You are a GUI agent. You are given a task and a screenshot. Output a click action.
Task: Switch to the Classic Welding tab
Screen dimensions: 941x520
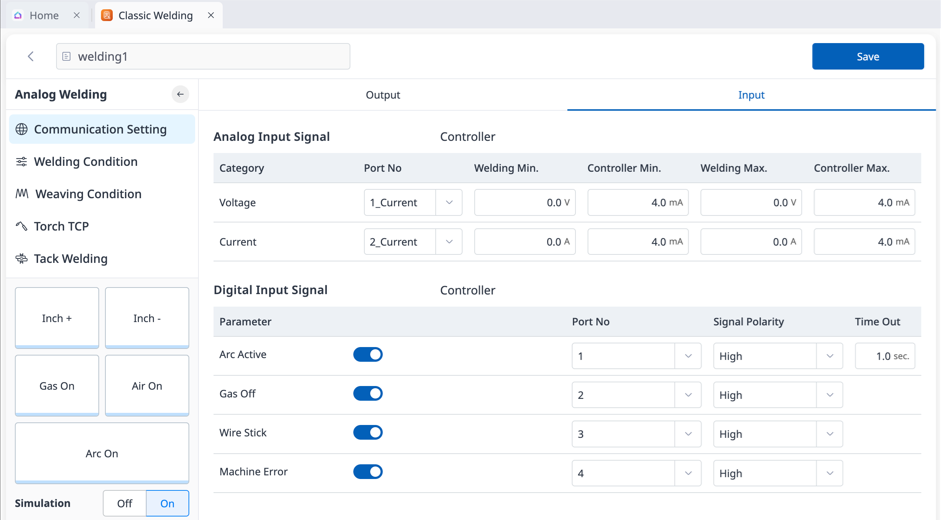155,16
